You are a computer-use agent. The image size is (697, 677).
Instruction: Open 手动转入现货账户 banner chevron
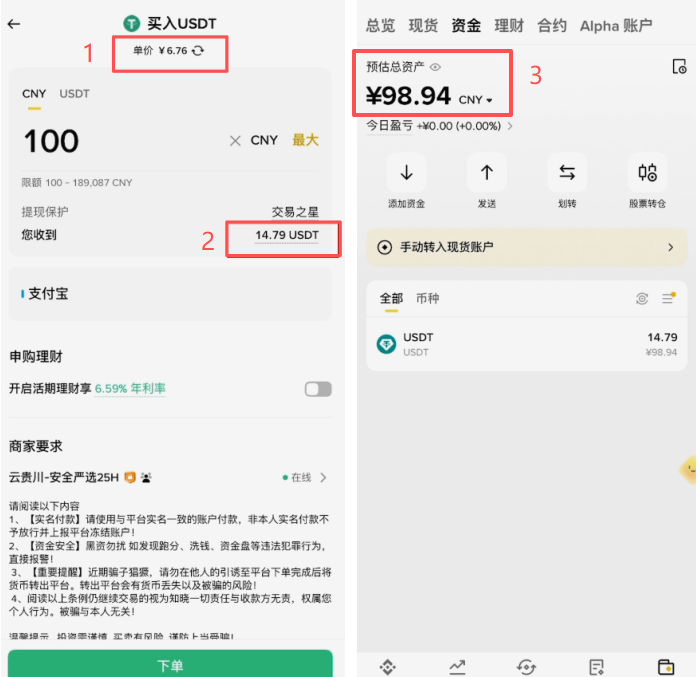pyautogui.click(x=671, y=247)
